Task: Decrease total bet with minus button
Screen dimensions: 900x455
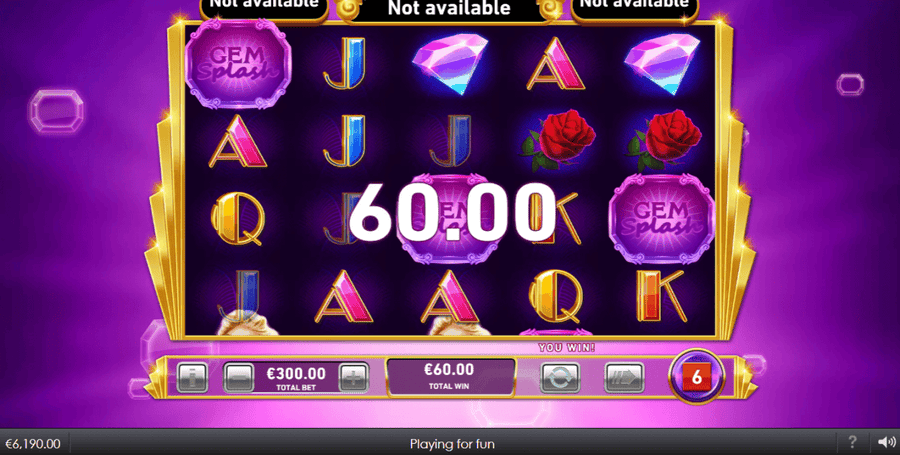Action: click(238, 378)
